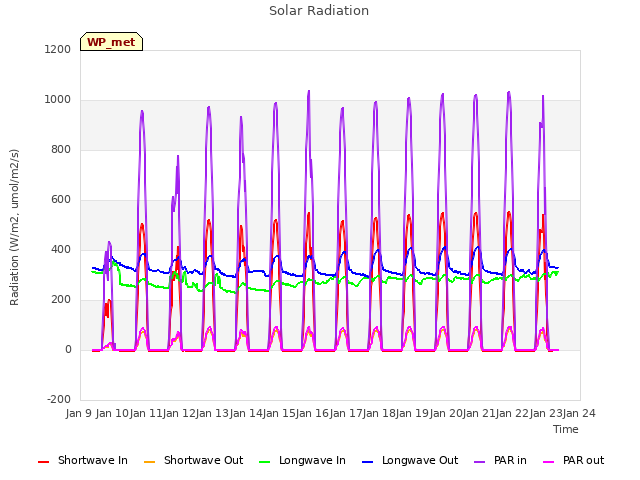Toggle Longwave Out legend entry
This screenshot has height=480, width=640.
point(410,461)
